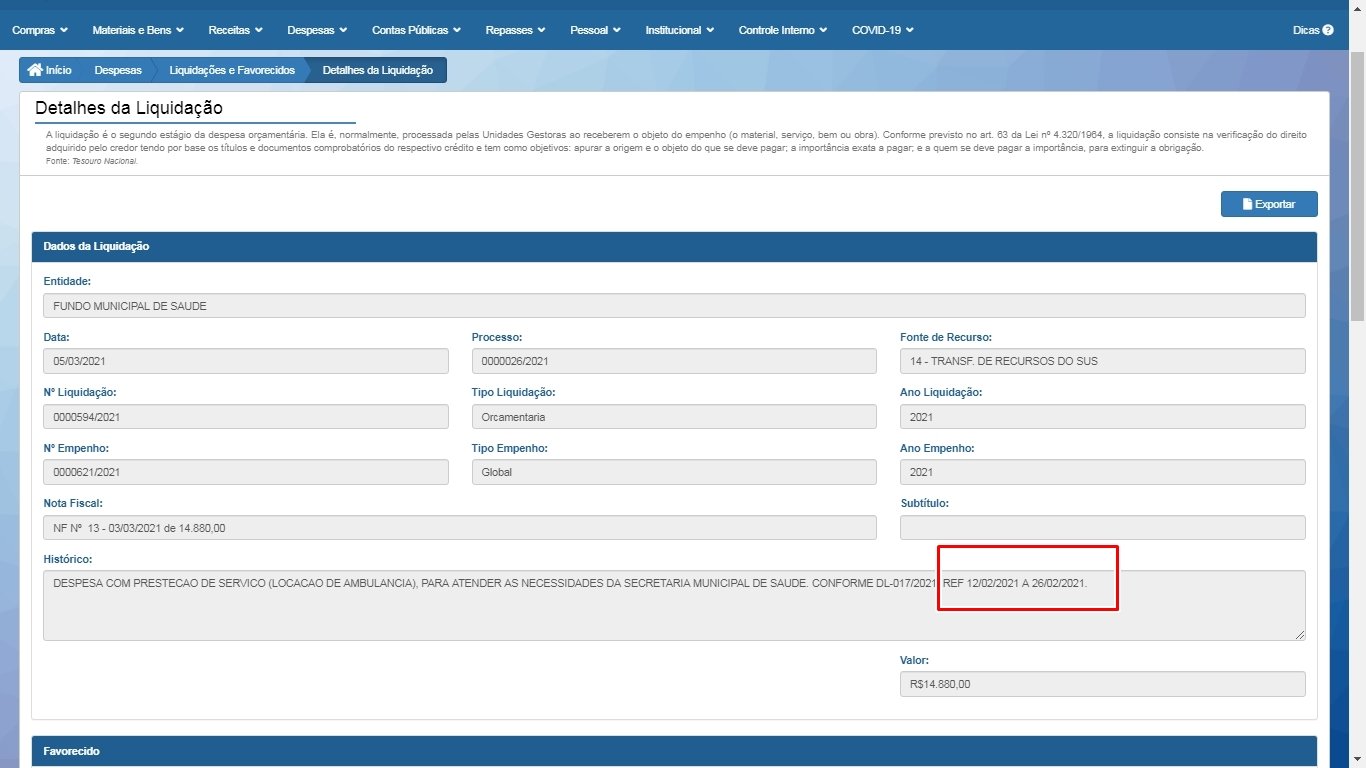This screenshot has width=1366, height=768.
Task: Expand the Repasses menu
Action: point(515,30)
